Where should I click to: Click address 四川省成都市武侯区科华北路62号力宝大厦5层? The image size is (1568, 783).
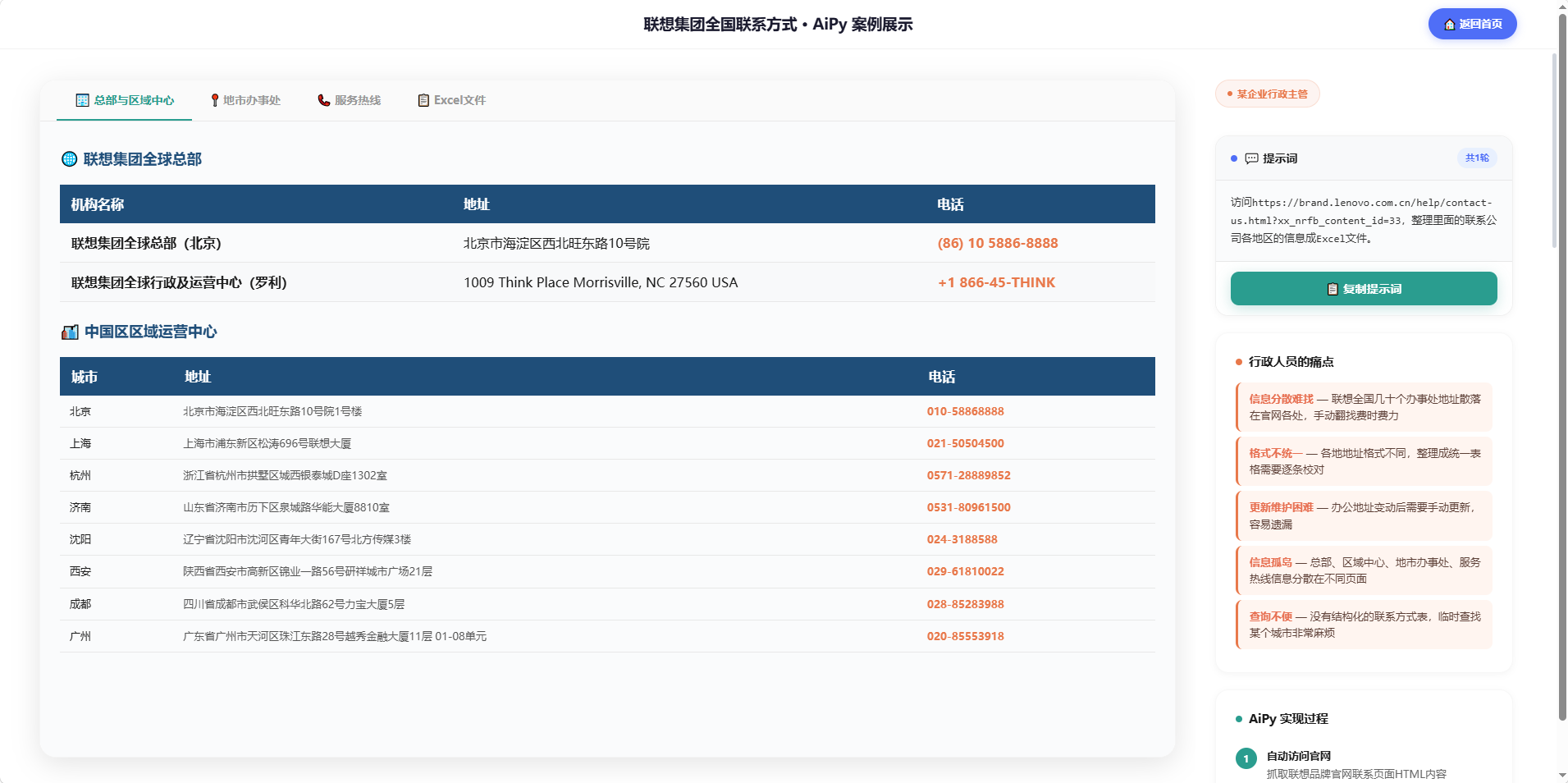coord(294,604)
